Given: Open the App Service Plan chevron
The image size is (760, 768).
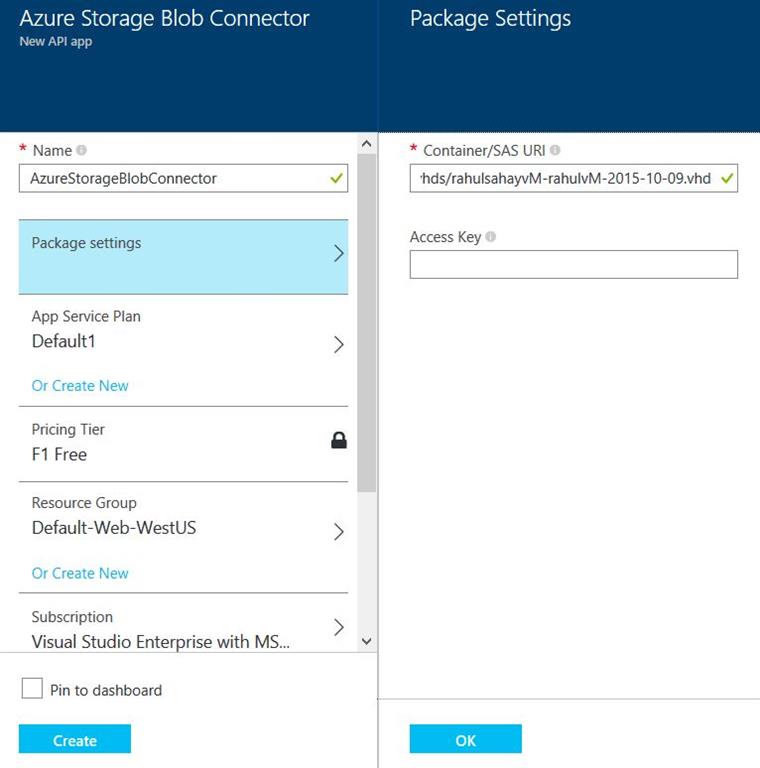Looking at the screenshot, I should point(339,345).
